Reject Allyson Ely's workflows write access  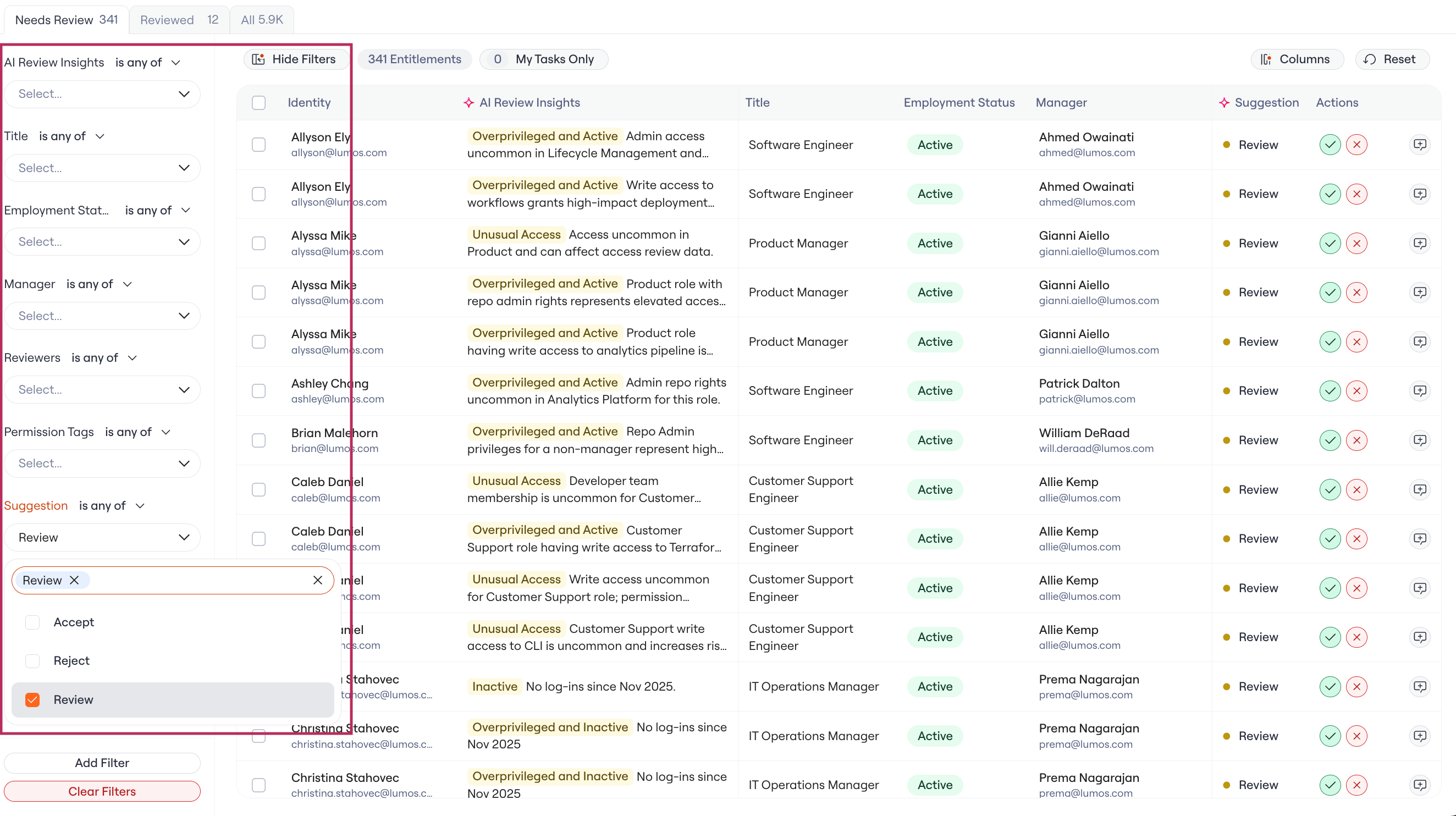pos(1356,194)
